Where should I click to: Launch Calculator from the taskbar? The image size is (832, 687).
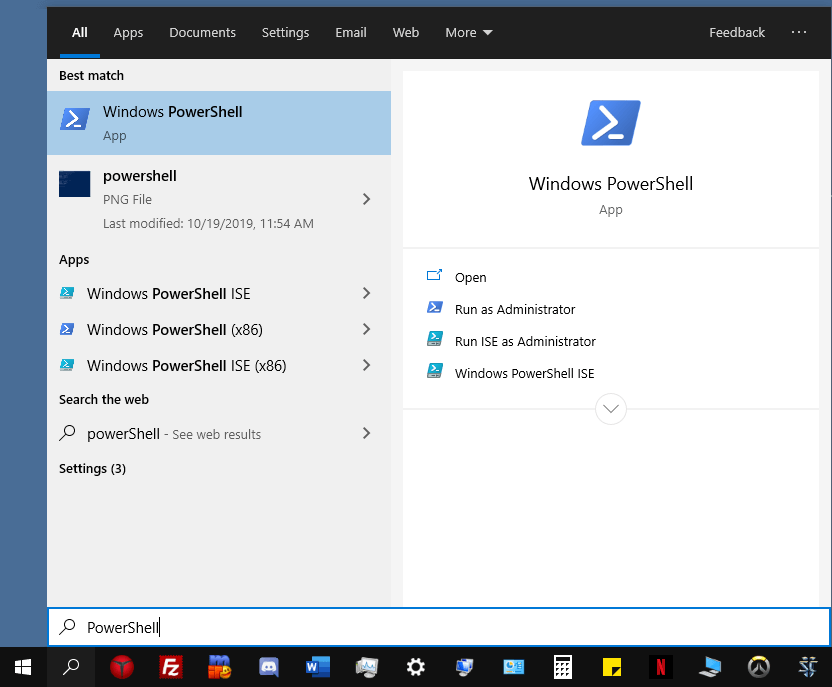point(562,667)
